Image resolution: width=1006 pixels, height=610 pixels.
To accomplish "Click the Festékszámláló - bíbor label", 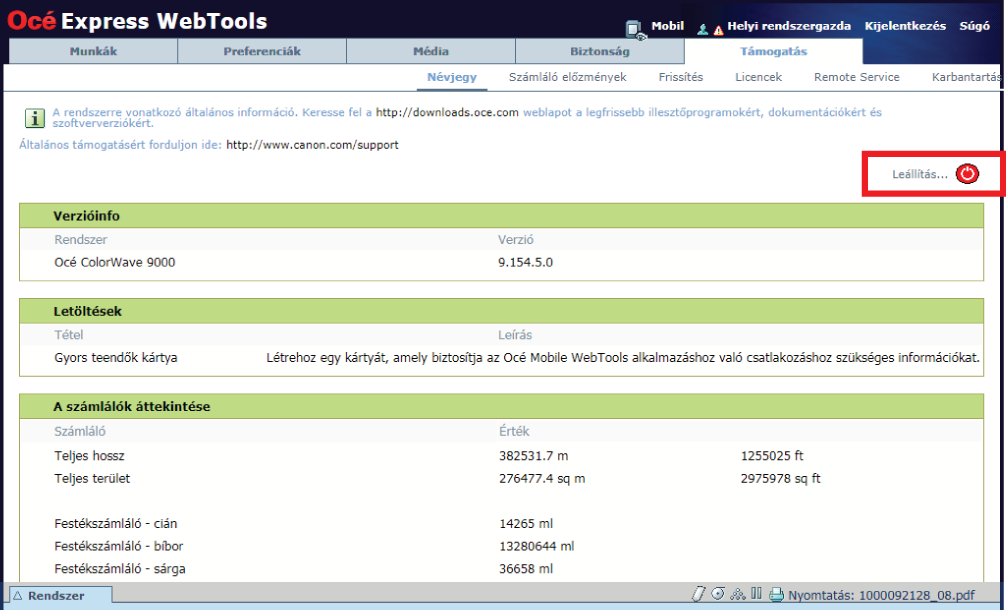I will pos(119,546).
